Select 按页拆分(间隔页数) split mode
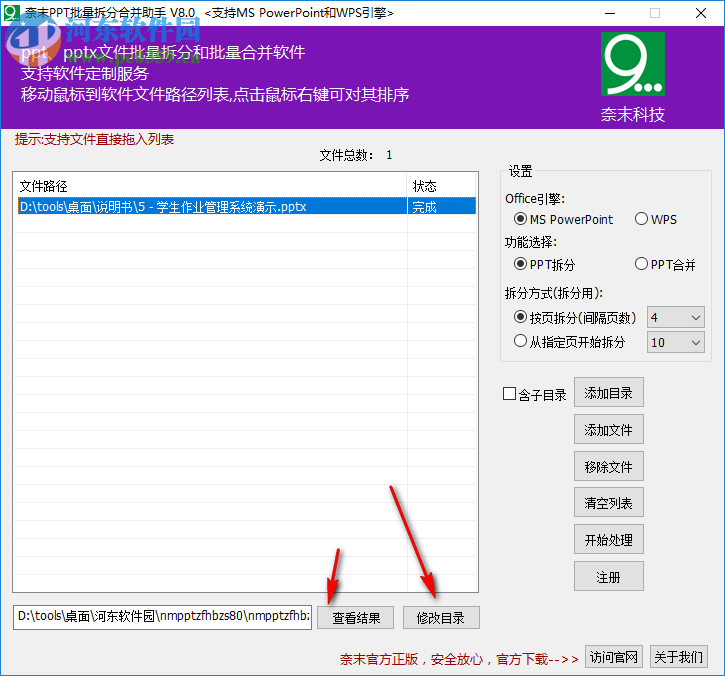This screenshot has height=676, width=725. click(575, 317)
